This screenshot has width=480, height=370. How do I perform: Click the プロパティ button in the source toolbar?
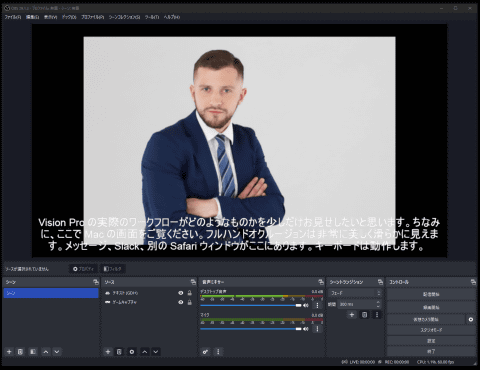(83, 269)
